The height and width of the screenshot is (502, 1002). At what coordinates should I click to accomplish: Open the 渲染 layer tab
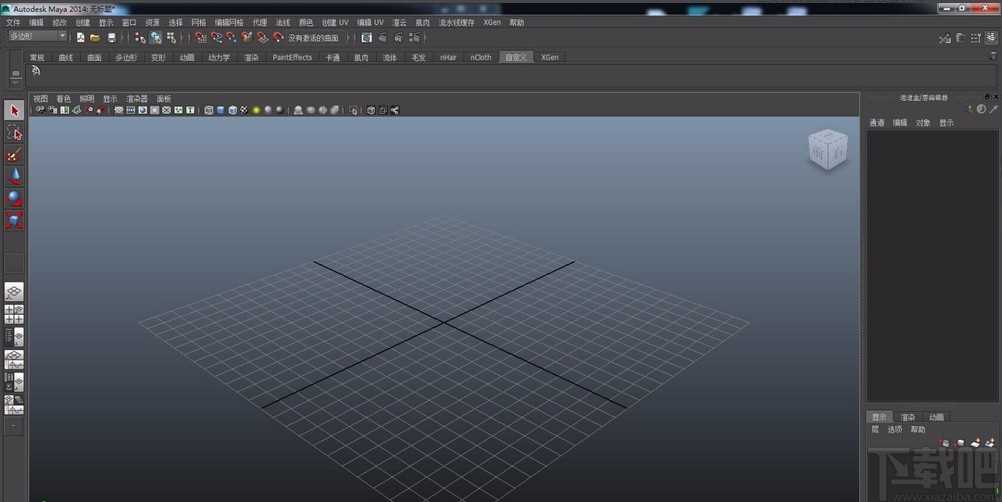907,417
